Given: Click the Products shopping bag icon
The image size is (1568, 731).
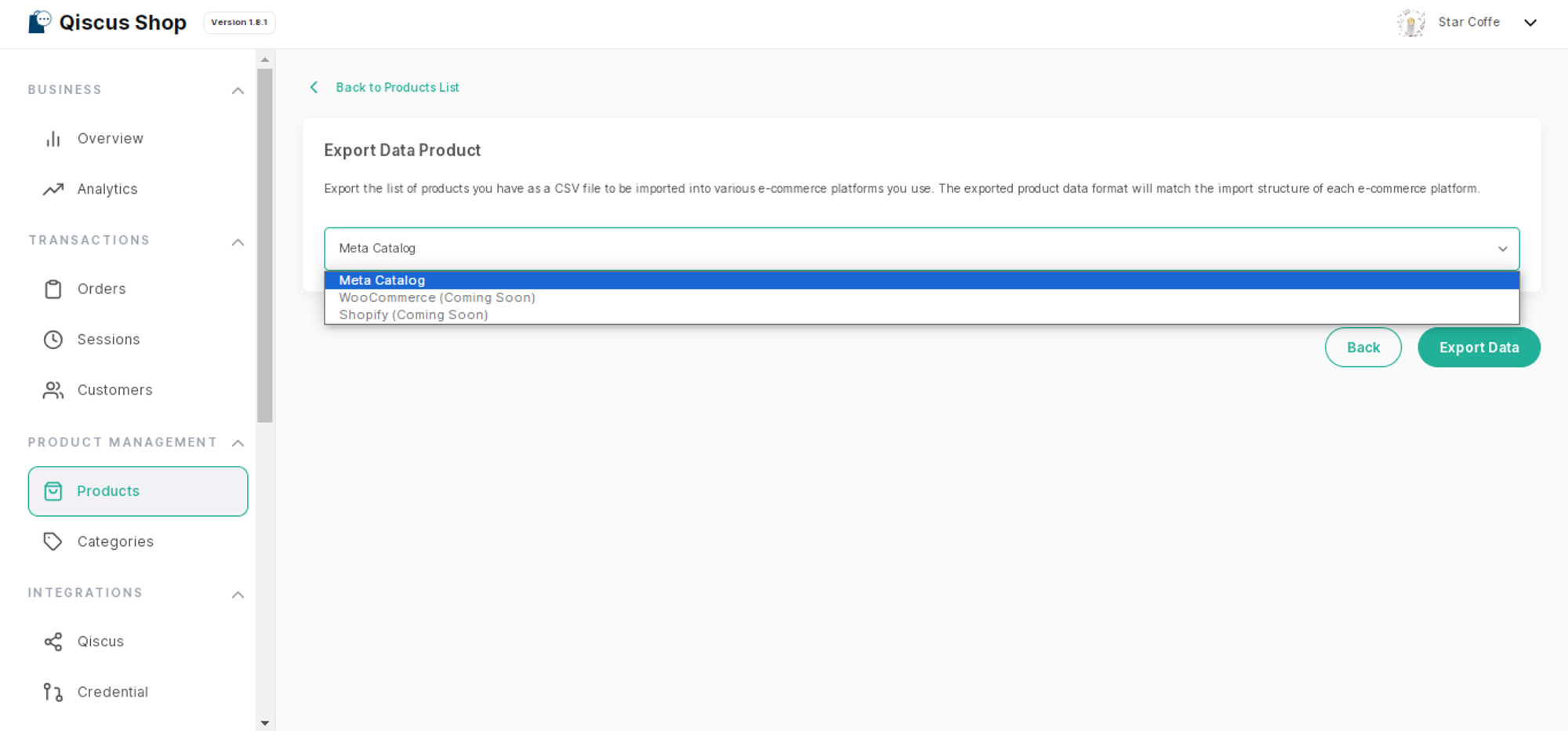Looking at the screenshot, I should (53, 491).
